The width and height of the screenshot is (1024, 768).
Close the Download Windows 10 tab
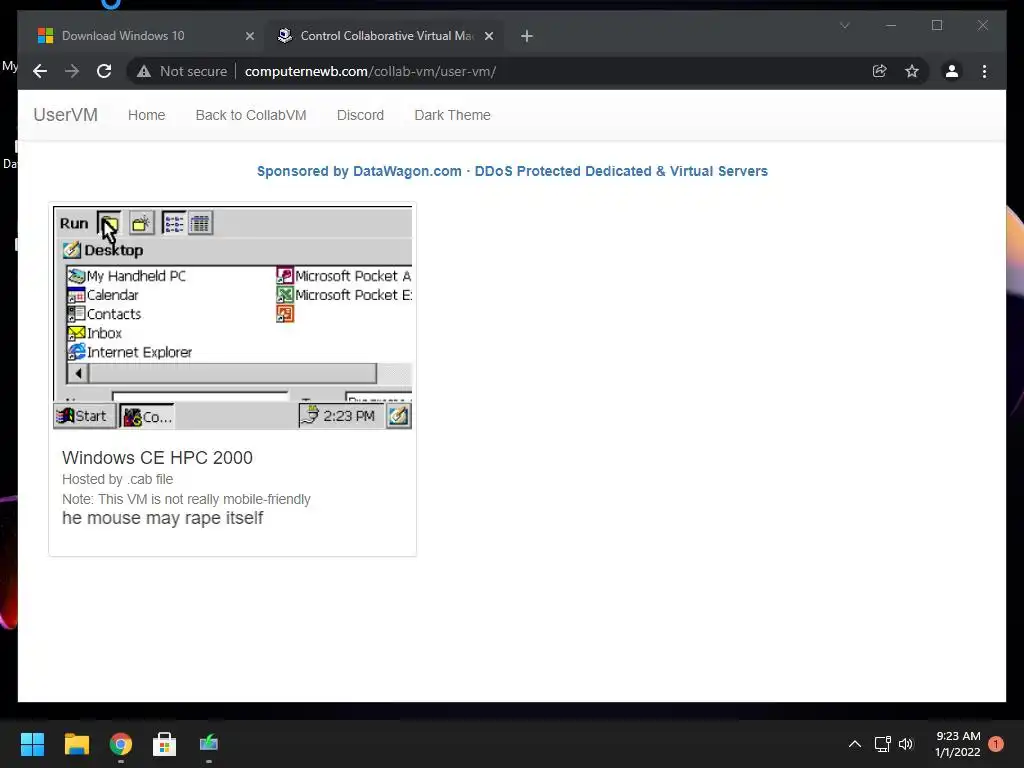(x=249, y=36)
